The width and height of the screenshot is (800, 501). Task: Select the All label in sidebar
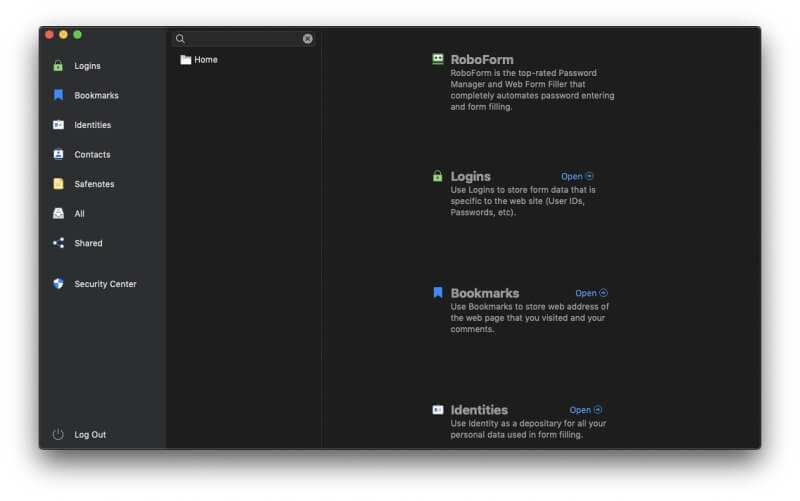pyautogui.click(x=80, y=214)
